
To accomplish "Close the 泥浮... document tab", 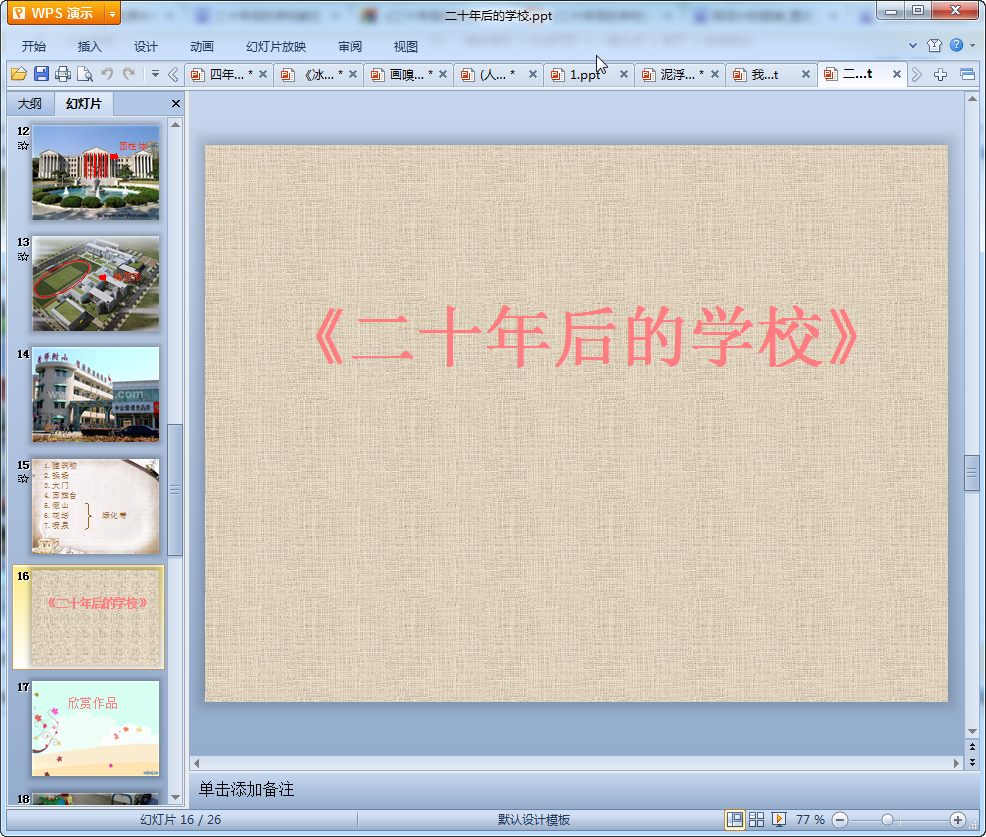I will (714, 74).
